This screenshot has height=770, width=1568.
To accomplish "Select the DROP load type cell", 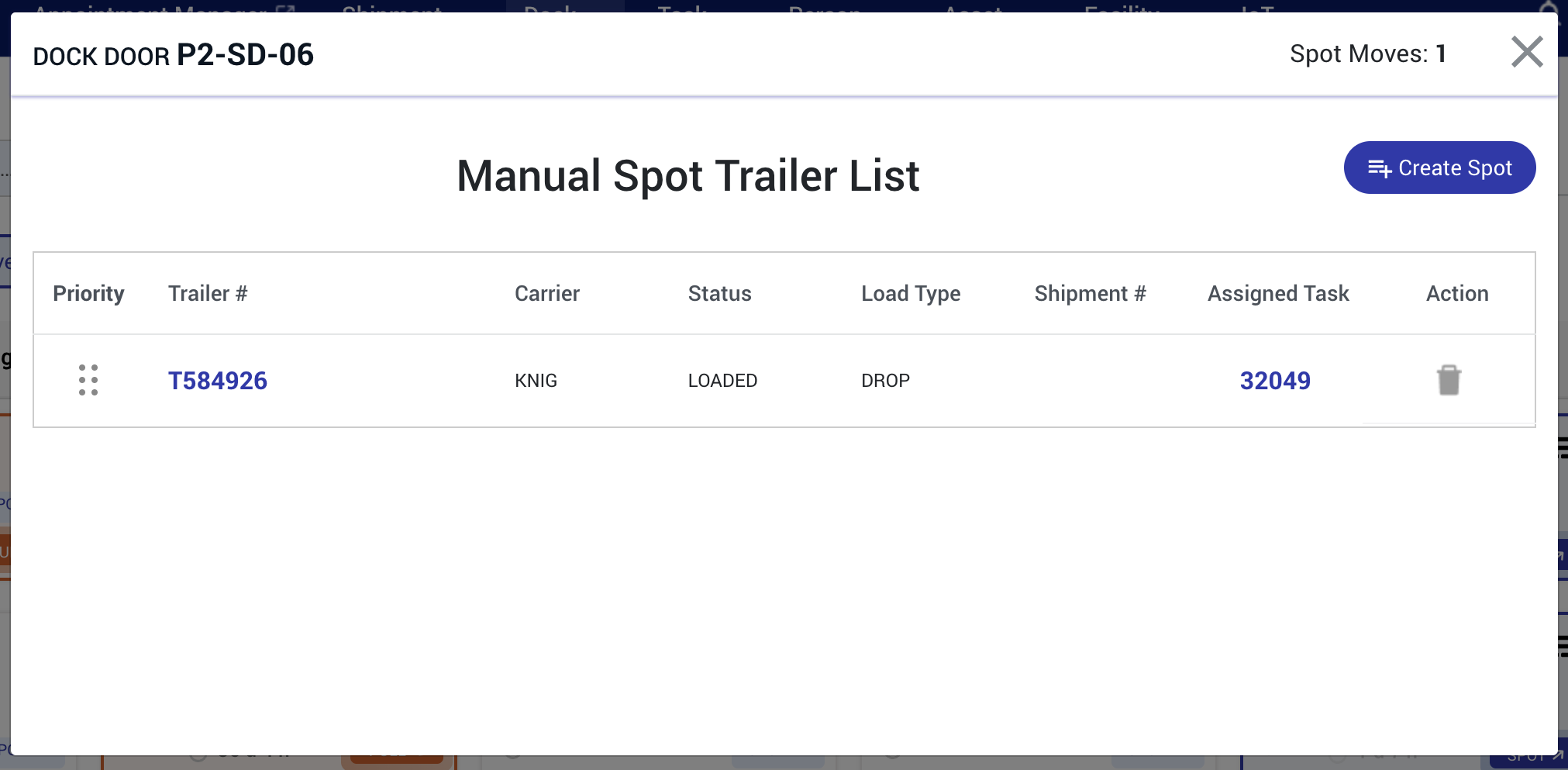I will (x=886, y=381).
